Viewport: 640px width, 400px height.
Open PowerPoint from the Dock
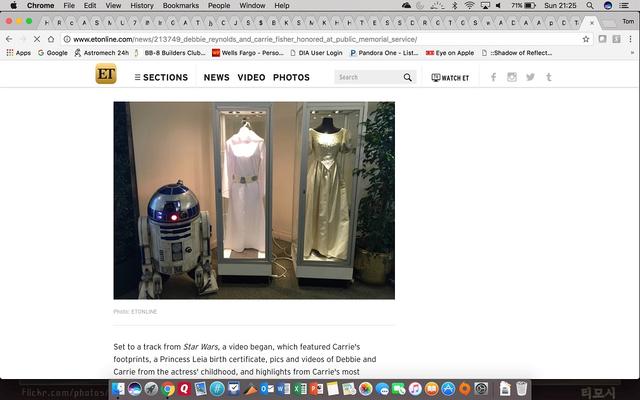pos(316,389)
